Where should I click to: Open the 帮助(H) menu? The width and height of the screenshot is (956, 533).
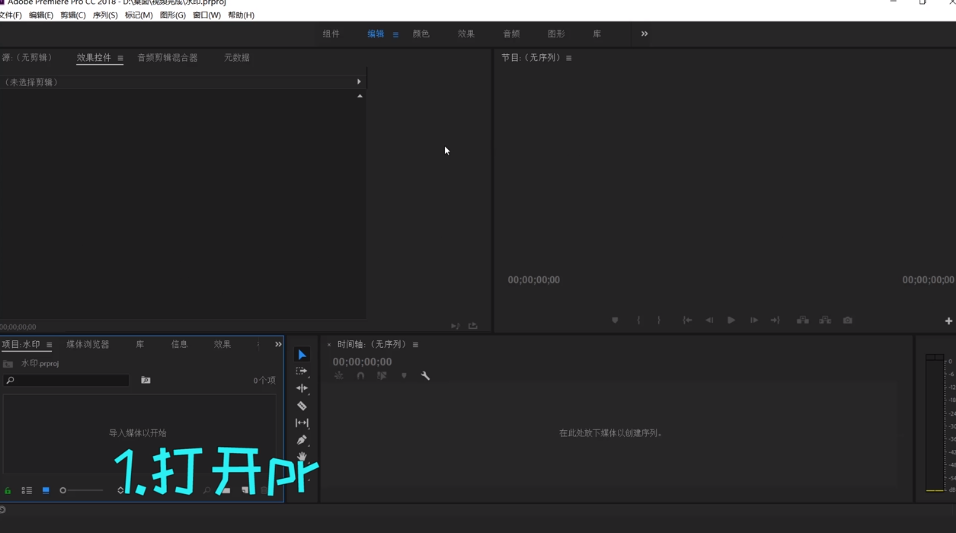coord(241,15)
